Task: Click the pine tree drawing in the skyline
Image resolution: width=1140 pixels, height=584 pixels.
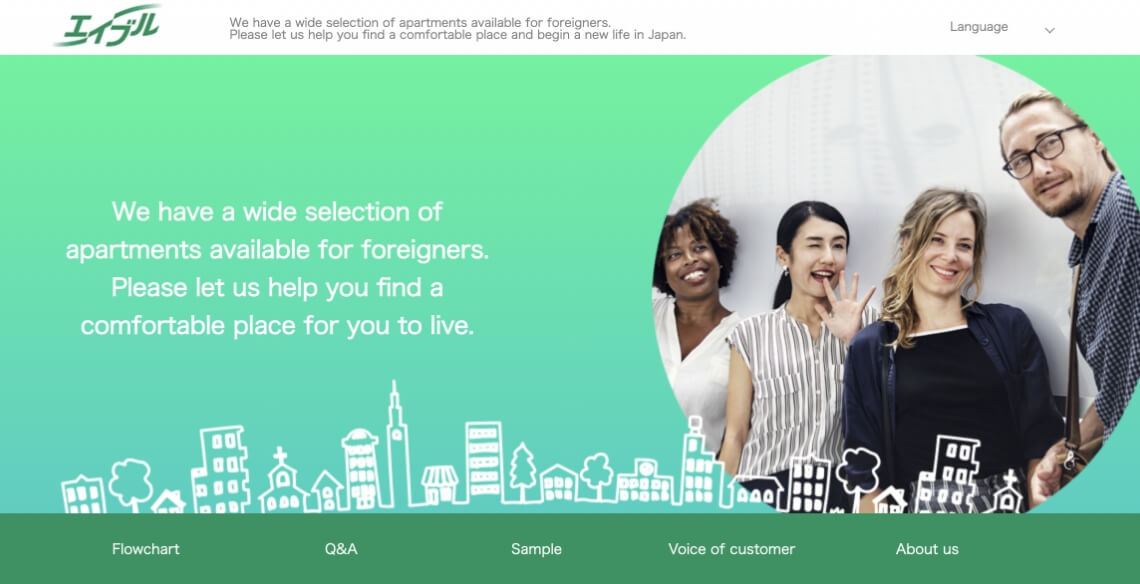Action: (x=522, y=472)
